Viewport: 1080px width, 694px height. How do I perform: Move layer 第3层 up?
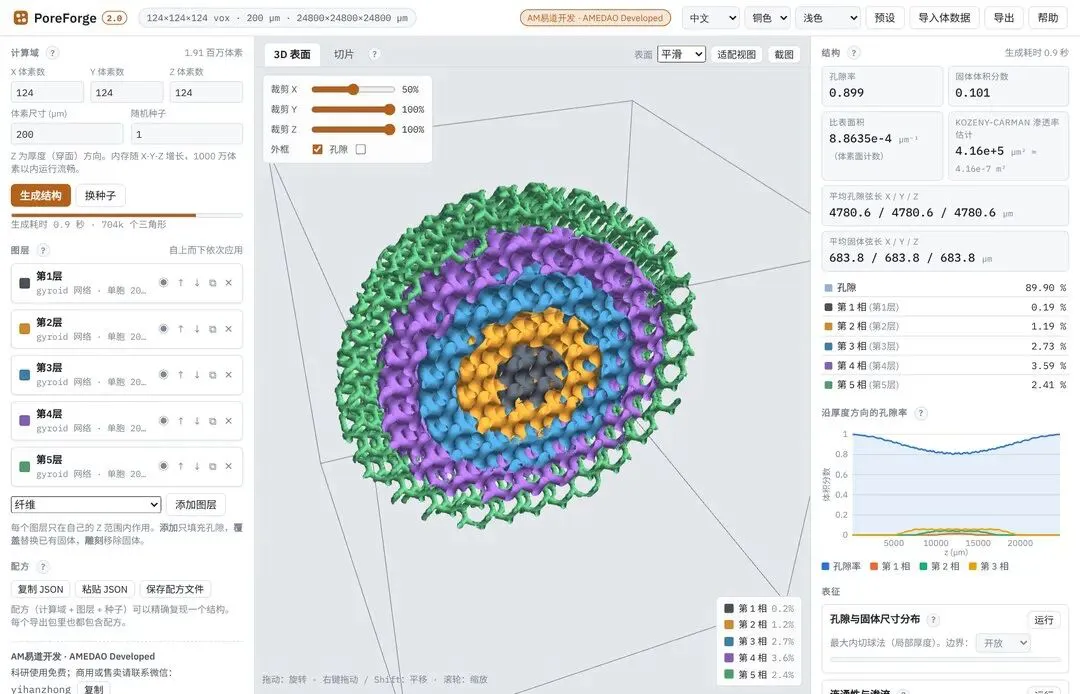[x=180, y=375]
